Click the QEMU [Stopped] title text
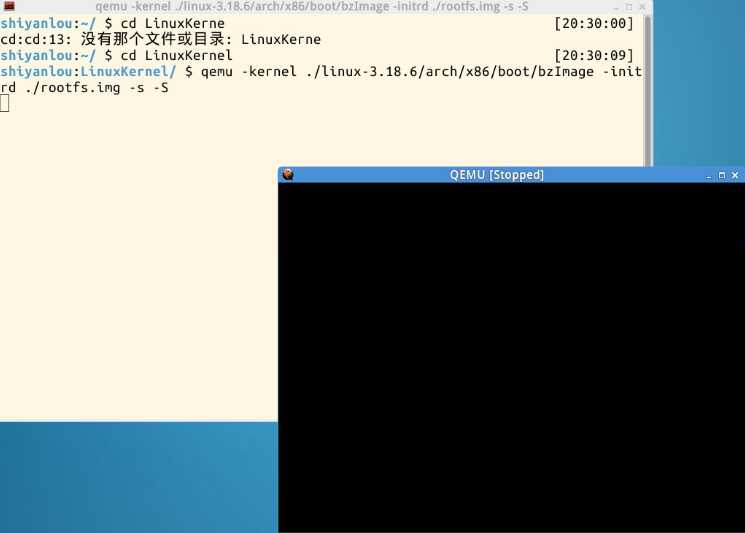 pyautogui.click(x=497, y=175)
